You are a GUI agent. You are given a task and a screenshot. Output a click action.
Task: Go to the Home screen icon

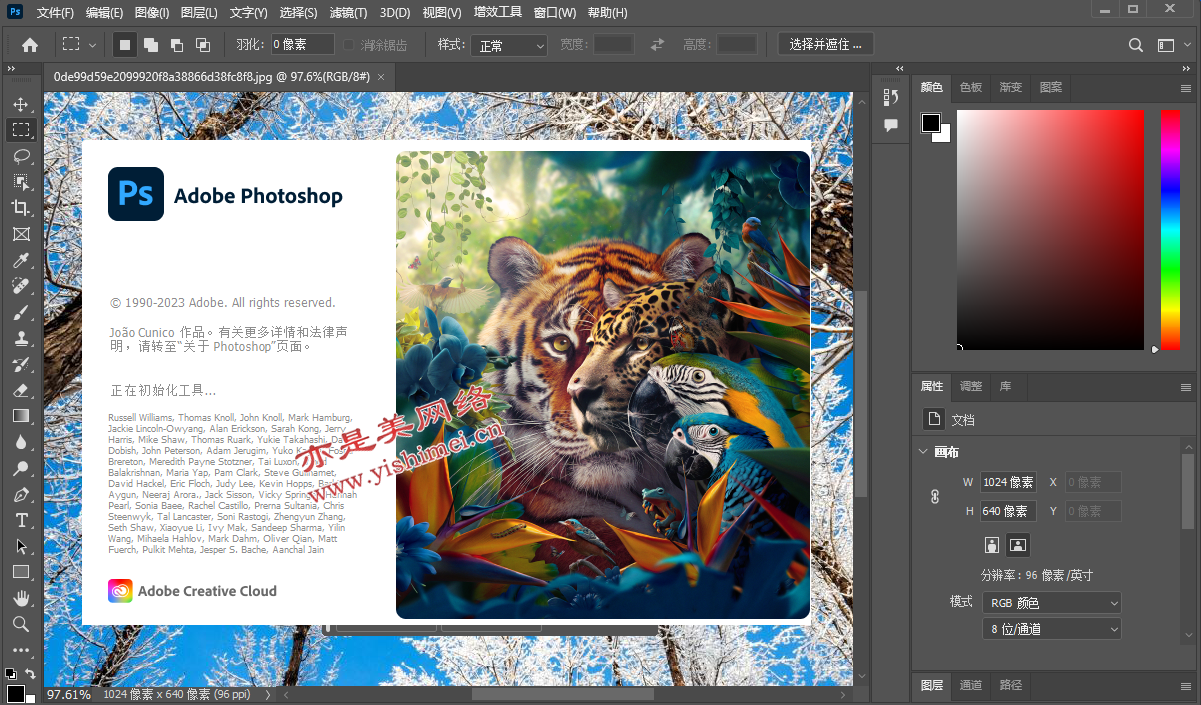(30, 45)
